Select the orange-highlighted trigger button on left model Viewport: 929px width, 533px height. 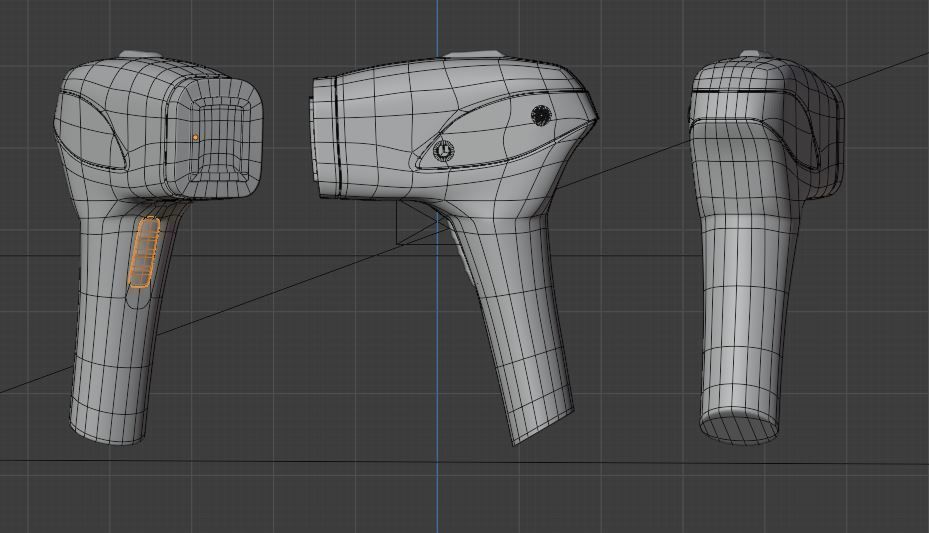click(x=145, y=253)
